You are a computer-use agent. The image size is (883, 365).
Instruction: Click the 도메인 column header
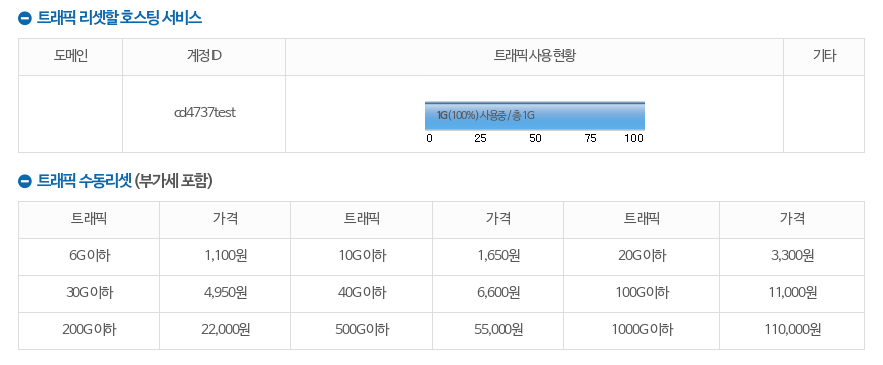71,56
